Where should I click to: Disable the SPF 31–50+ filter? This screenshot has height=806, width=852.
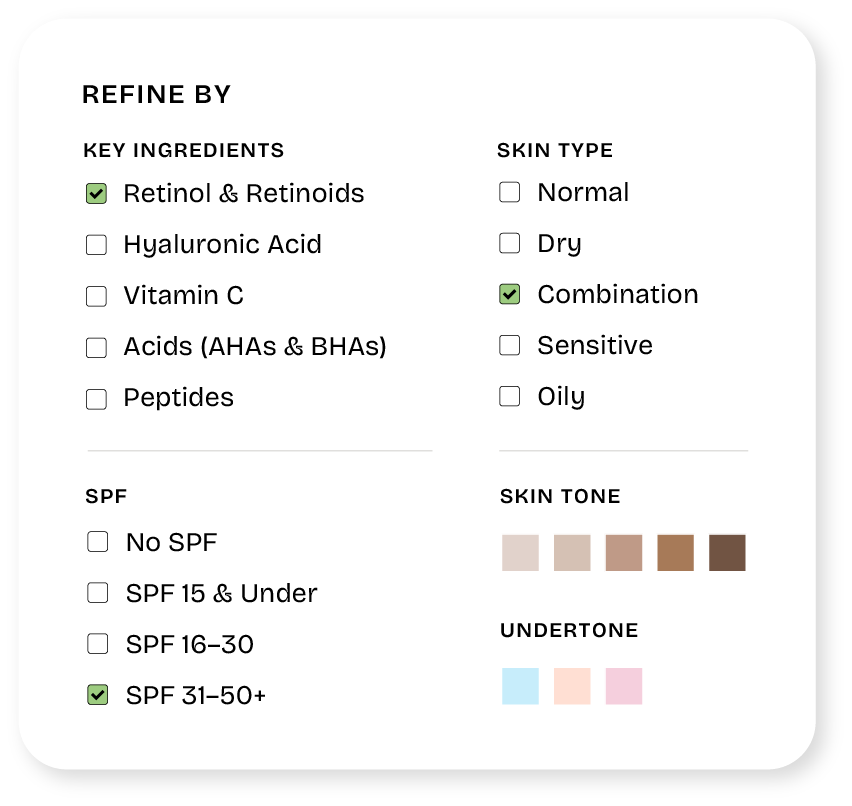pyautogui.click(x=97, y=695)
